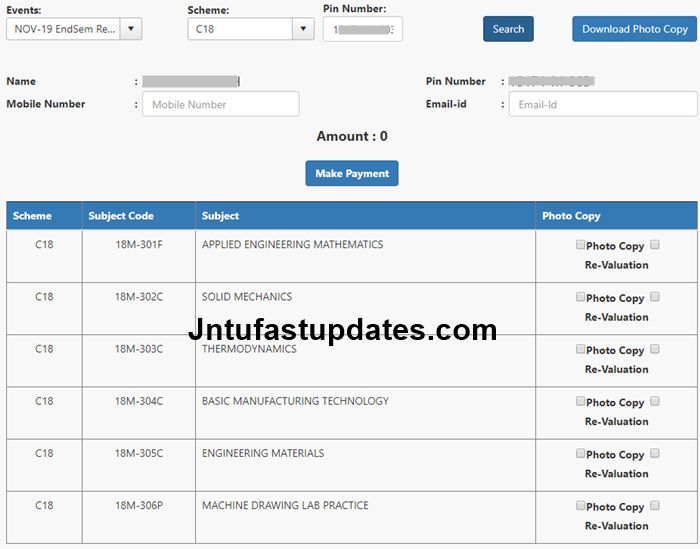This screenshot has height=549, width=700.
Task: Click the Pin Number field beside Search
Action: [362, 29]
